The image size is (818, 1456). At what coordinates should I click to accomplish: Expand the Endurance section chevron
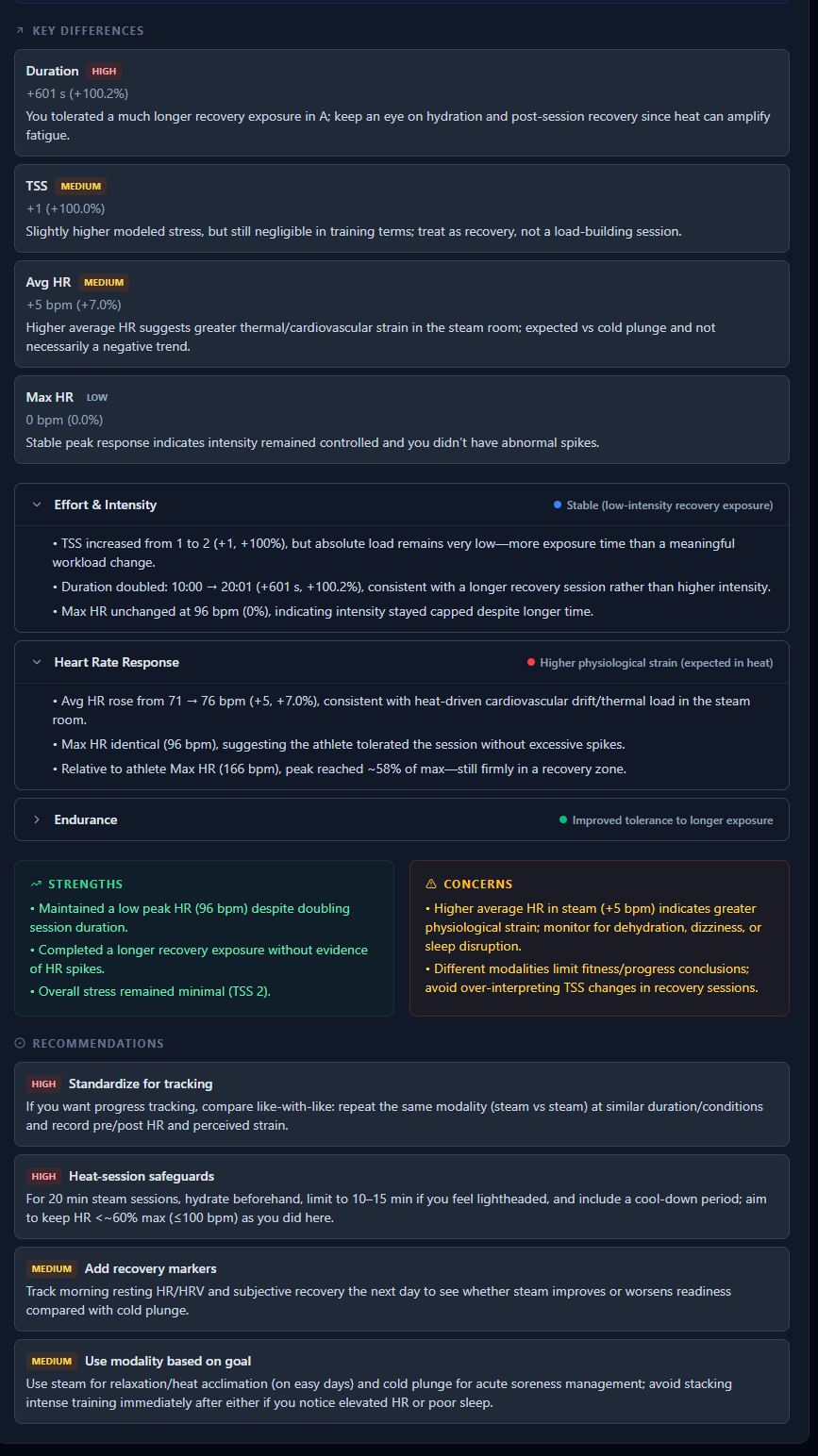37,819
